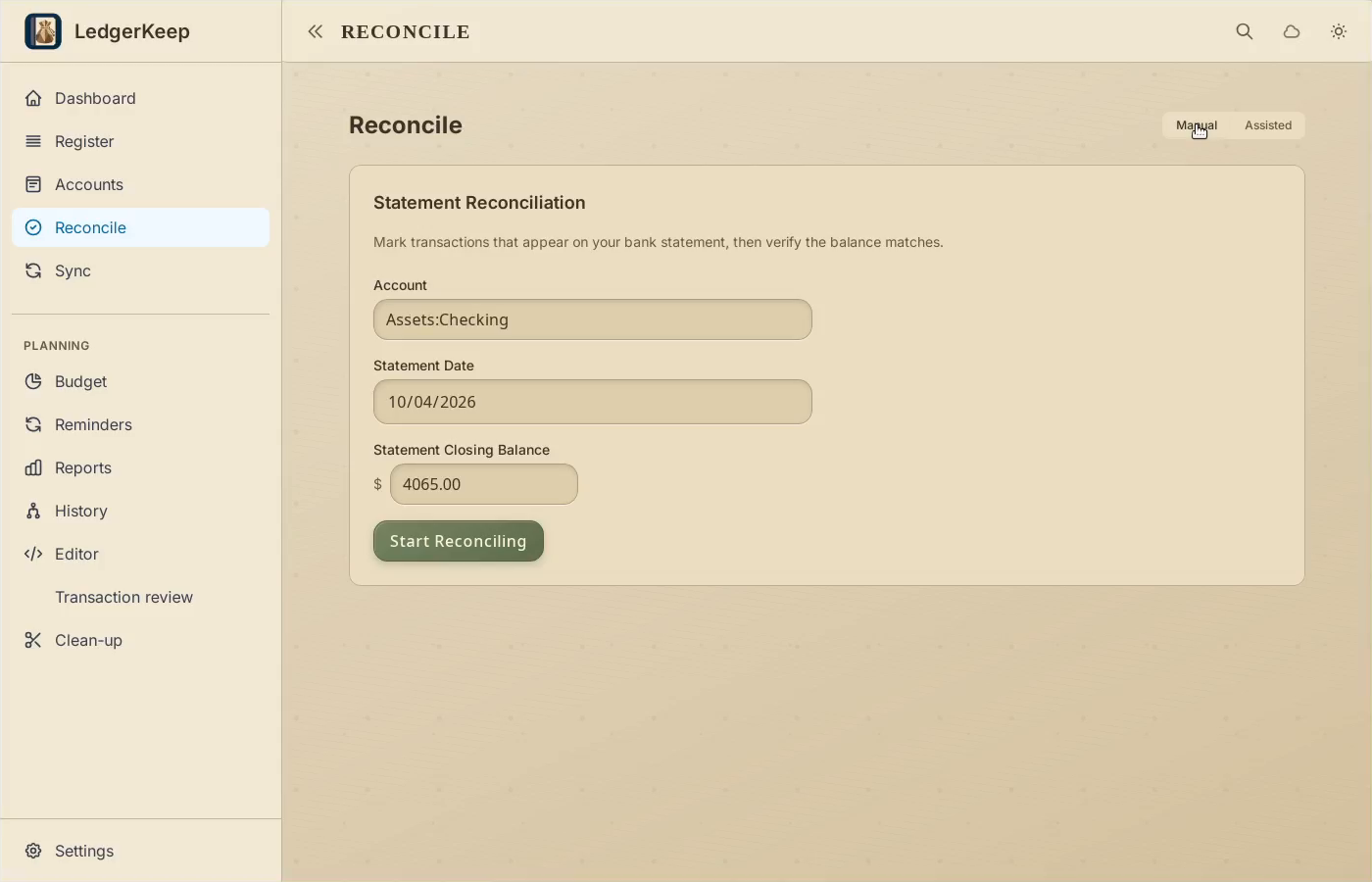Click Start Reconciling button
This screenshot has height=882, width=1372.
[x=459, y=541]
